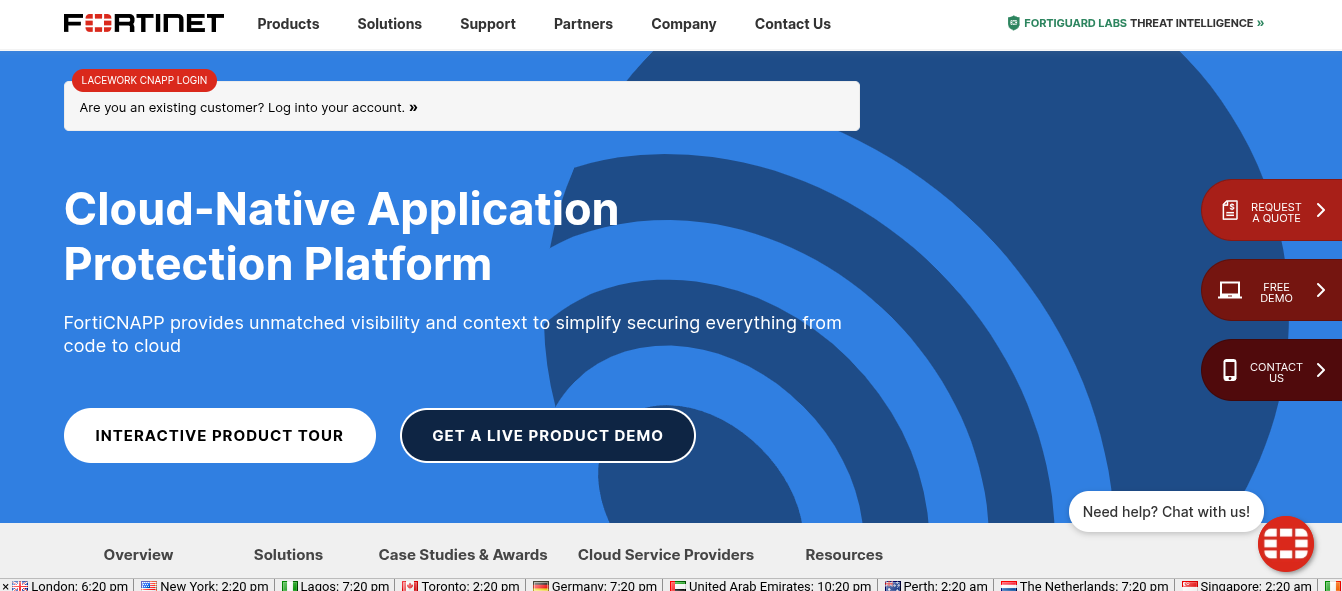Click the Germany flag icon

click(x=541, y=586)
